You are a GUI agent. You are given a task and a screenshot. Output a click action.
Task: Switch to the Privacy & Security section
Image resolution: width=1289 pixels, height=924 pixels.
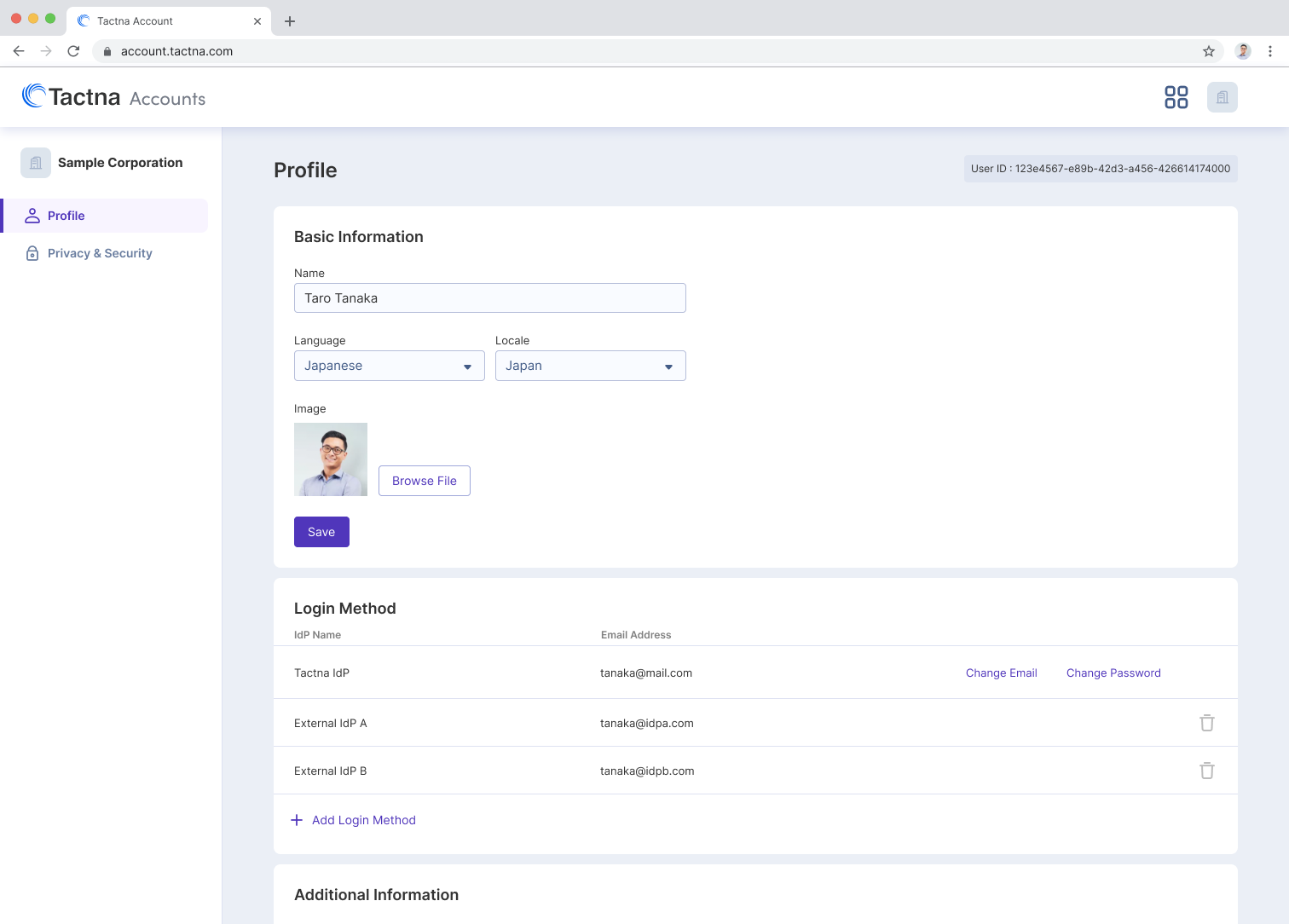click(100, 253)
